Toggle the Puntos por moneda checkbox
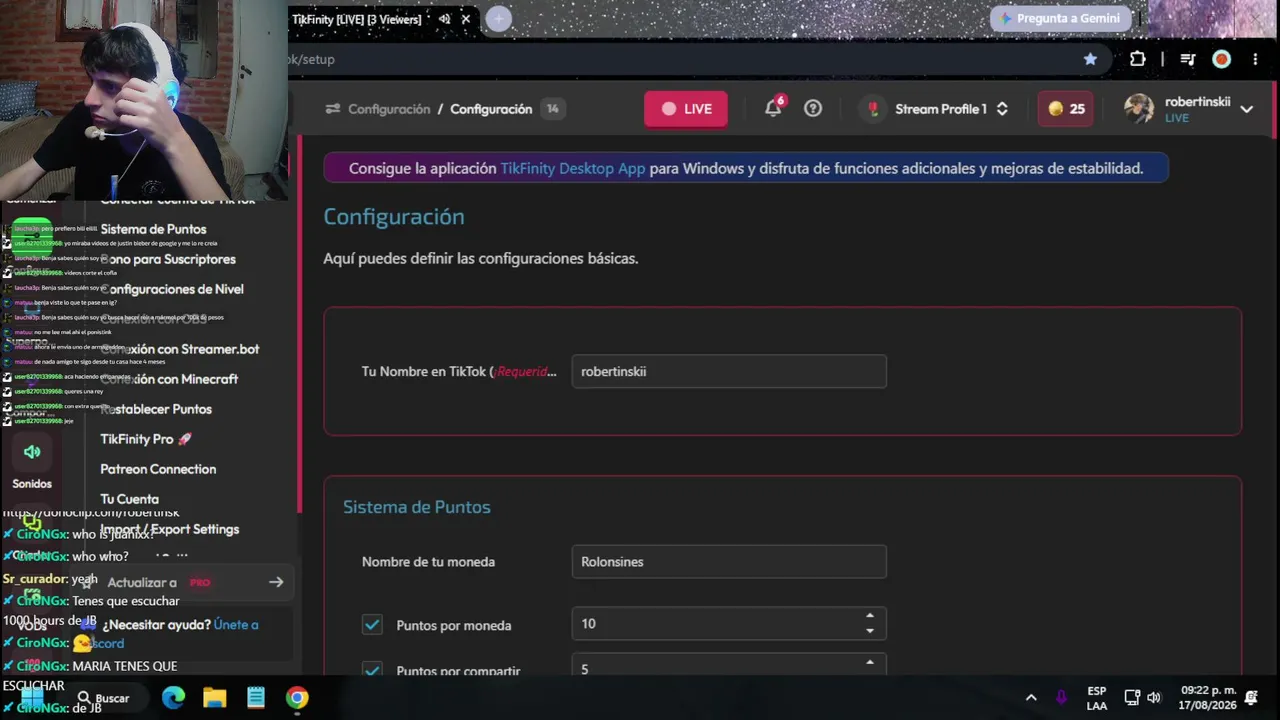 pyautogui.click(x=372, y=625)
